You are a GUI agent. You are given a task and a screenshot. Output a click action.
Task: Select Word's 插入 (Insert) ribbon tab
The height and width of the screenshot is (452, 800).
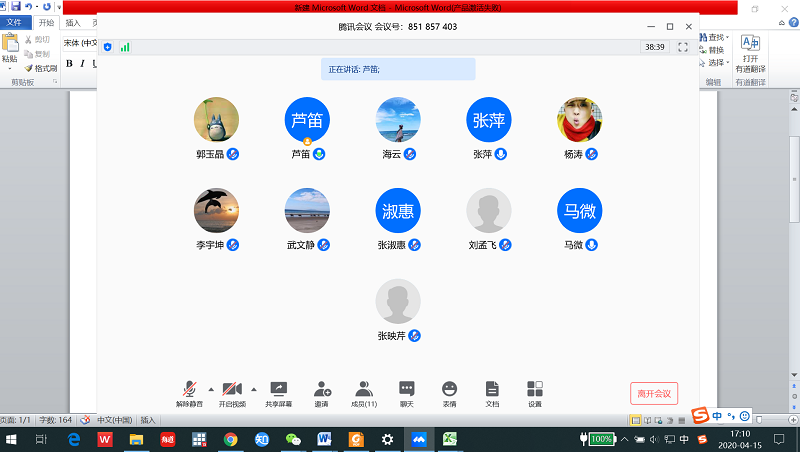click(x=73, y=22)
